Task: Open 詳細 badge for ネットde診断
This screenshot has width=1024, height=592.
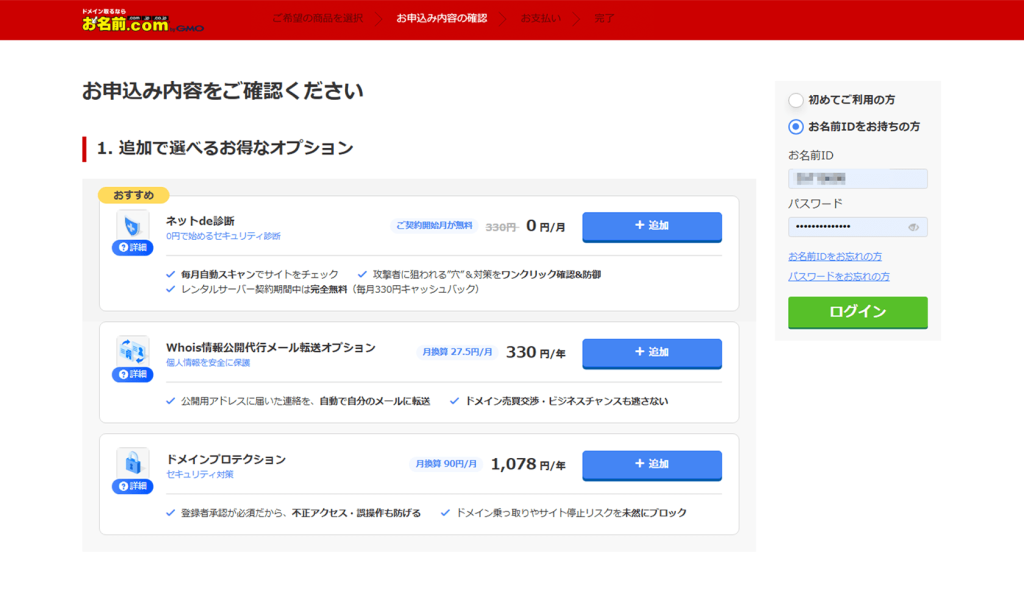Action: 132,247
